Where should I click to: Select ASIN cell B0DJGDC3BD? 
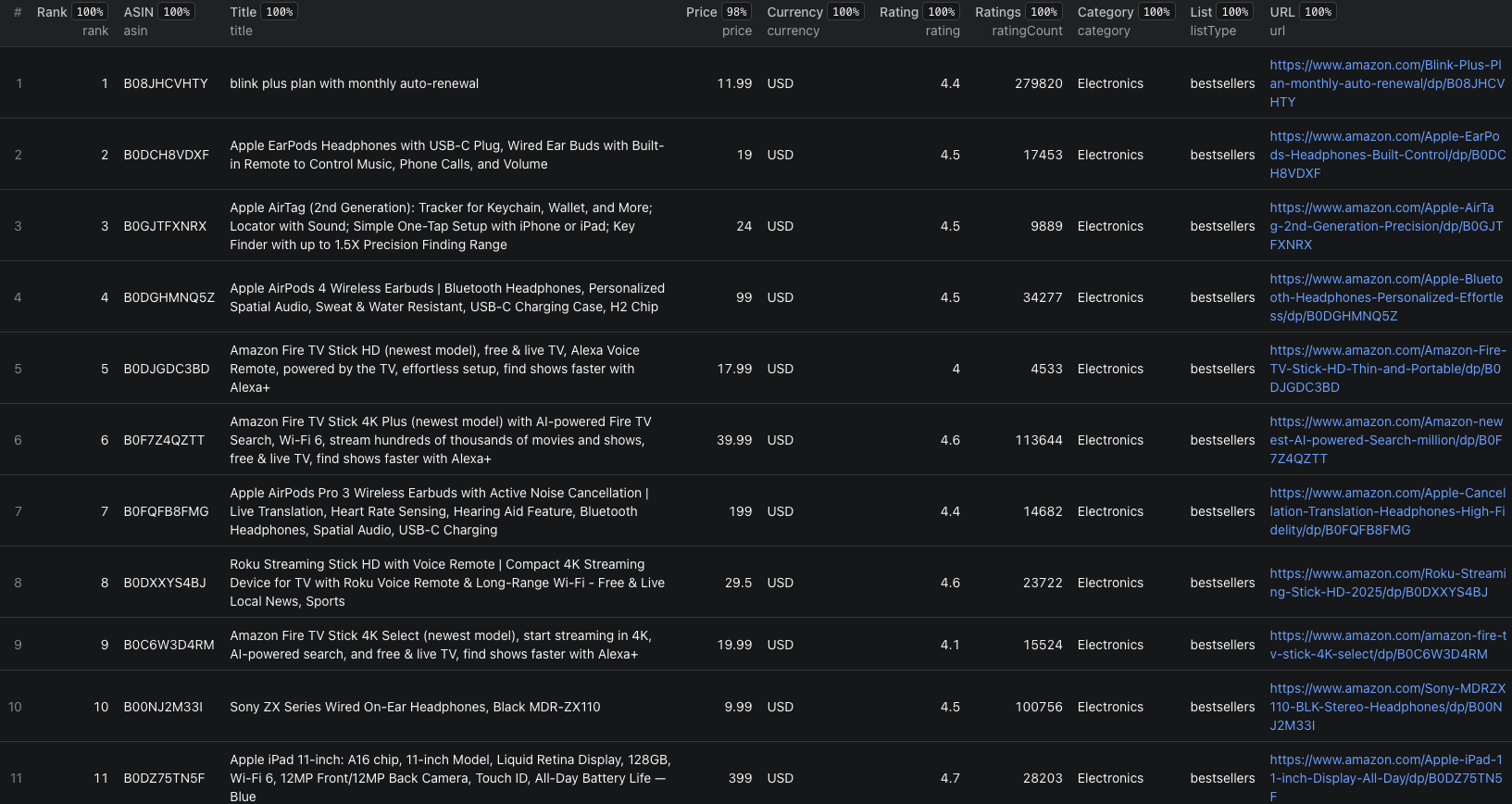pyautogui.click(x=167, y=369)
